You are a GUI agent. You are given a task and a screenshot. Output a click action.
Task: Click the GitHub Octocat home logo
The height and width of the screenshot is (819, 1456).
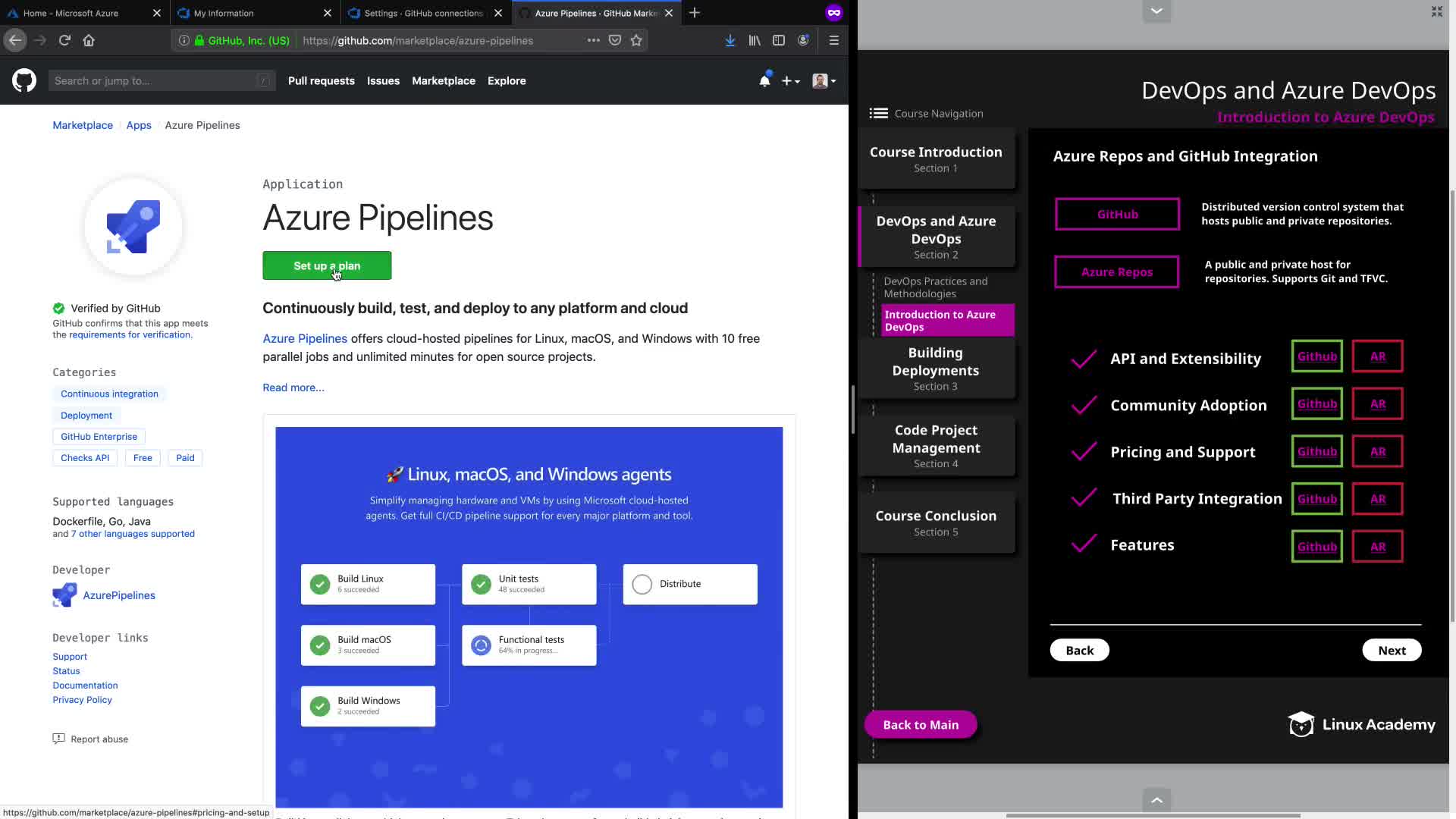point(24,80)
